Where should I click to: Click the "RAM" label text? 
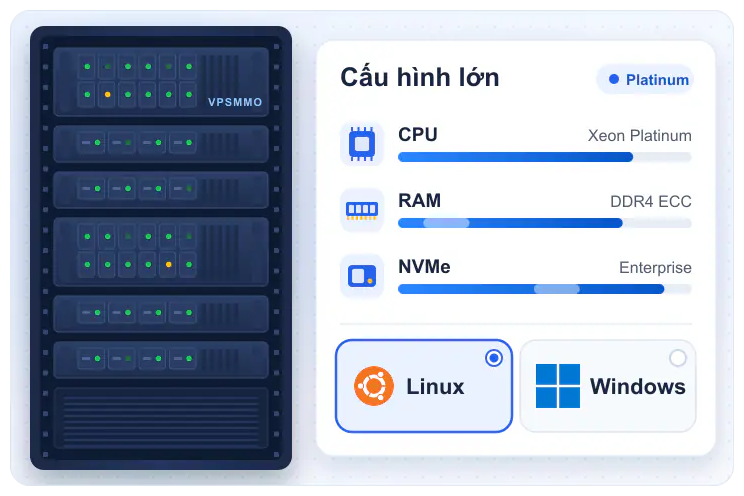click(419, 201)
